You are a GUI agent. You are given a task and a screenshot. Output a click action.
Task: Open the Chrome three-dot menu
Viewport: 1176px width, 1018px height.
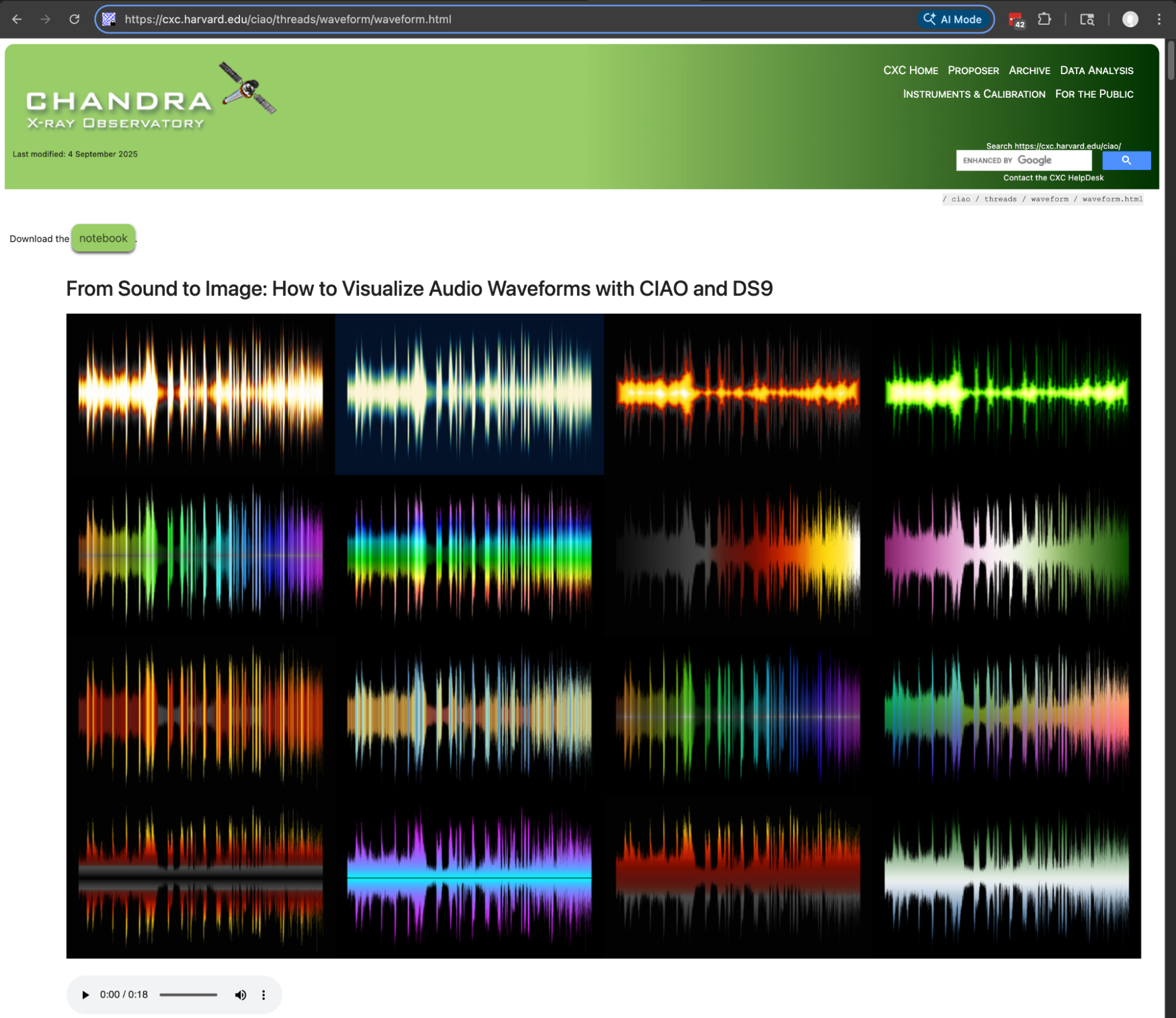(x=1159, y=19)
